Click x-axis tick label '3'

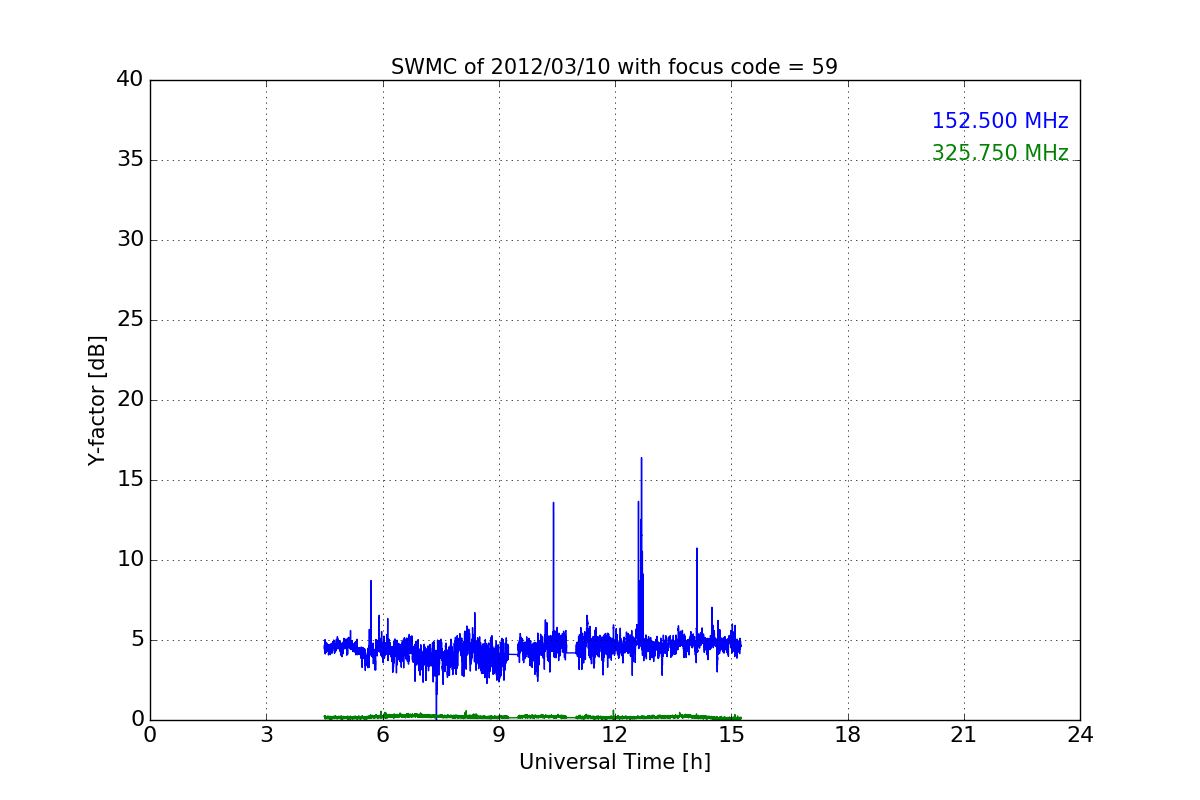click(x=266, y=735)
